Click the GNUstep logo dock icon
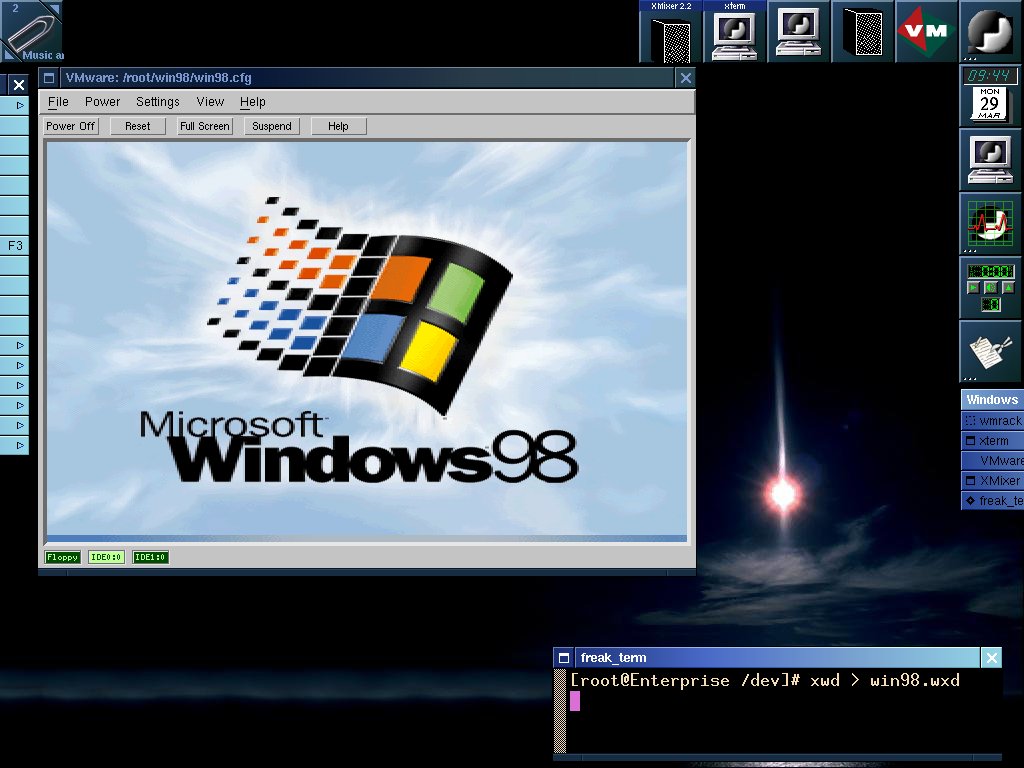Screen dimensions: 1024x768 990,31
